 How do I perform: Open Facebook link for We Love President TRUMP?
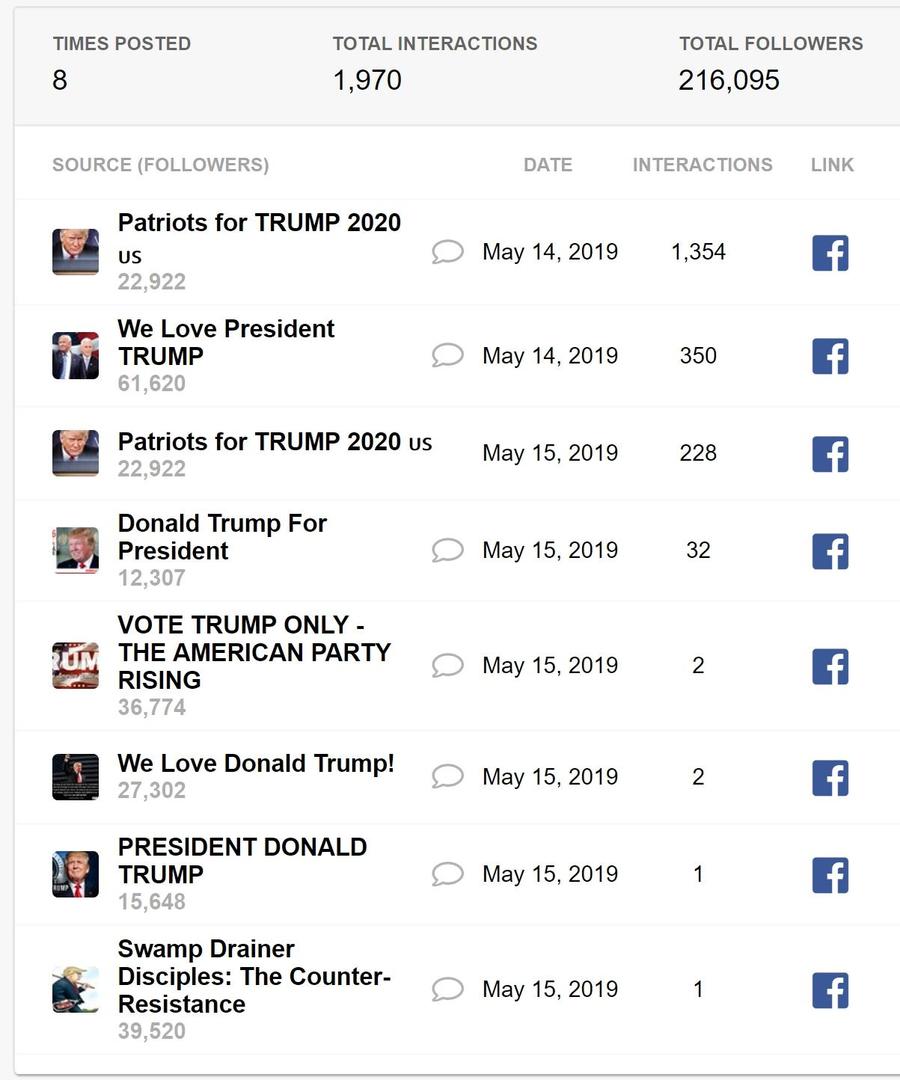[830, 356]
